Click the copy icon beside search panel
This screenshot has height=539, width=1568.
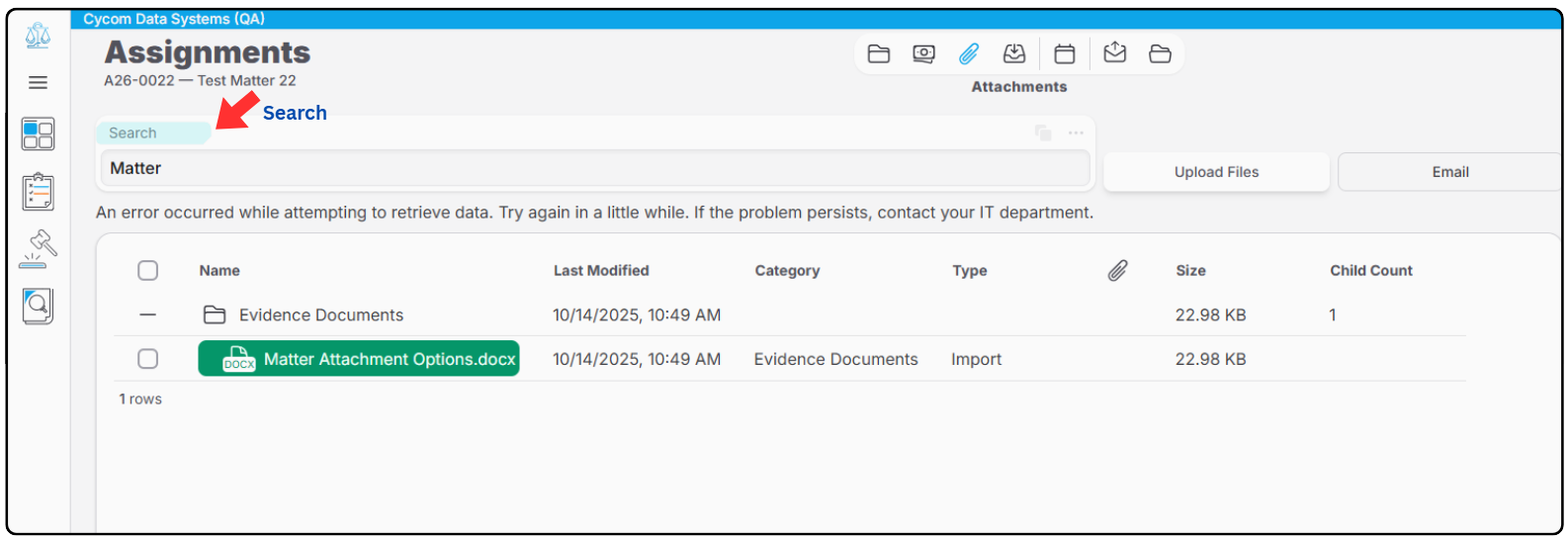[x=1043, y=133]
